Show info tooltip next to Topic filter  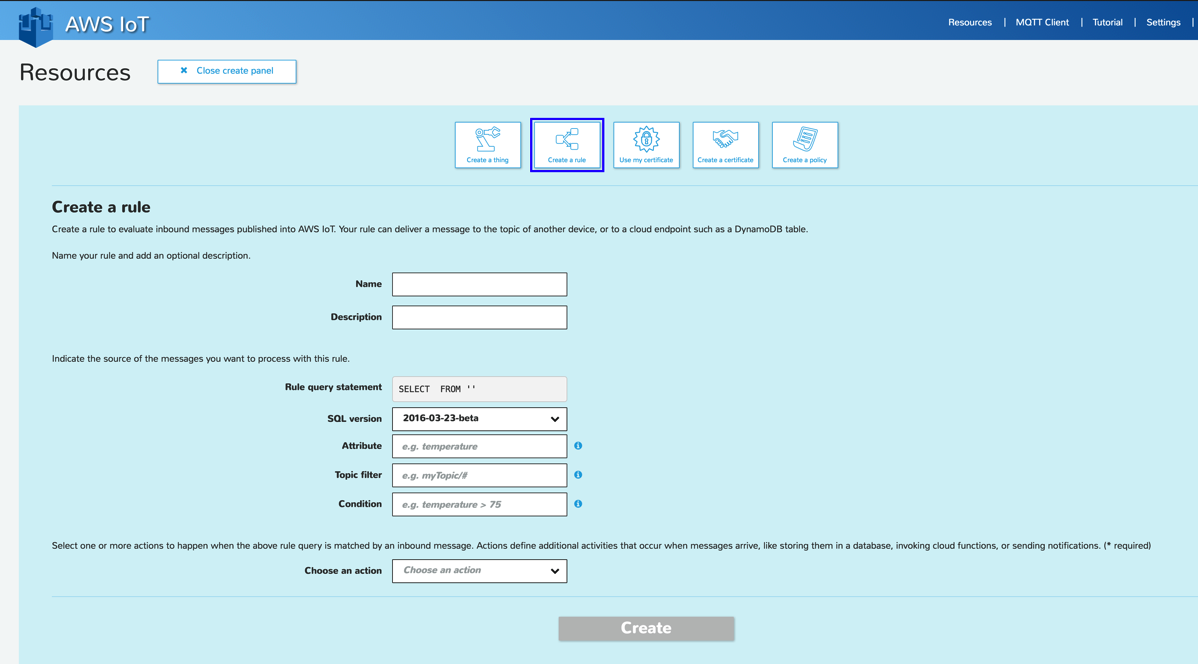[x=578, y=475]
